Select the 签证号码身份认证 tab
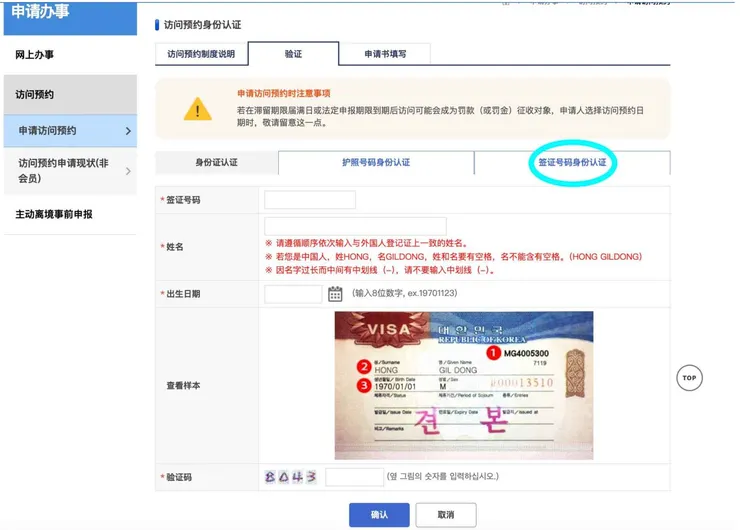The image size is (740, 530). click(572, 162)
